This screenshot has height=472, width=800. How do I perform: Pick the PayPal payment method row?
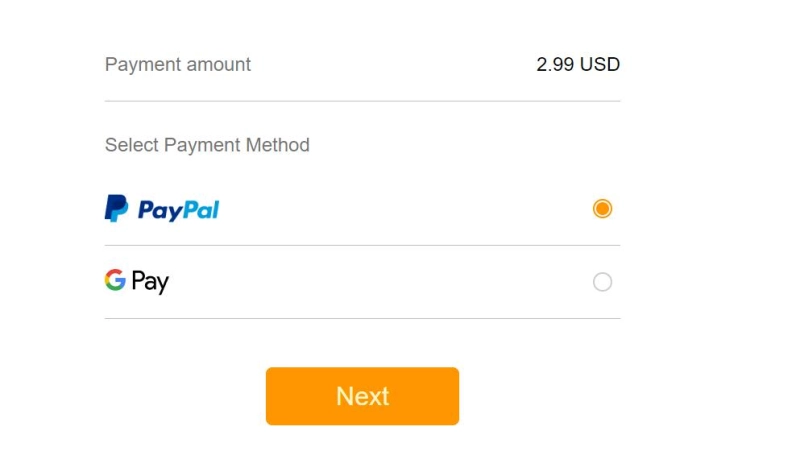[362, 209]
